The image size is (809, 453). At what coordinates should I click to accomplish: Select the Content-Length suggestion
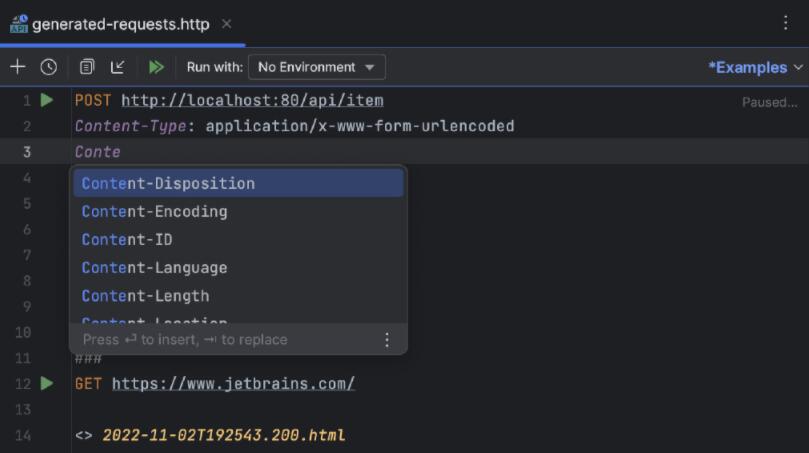click(145, 295)
